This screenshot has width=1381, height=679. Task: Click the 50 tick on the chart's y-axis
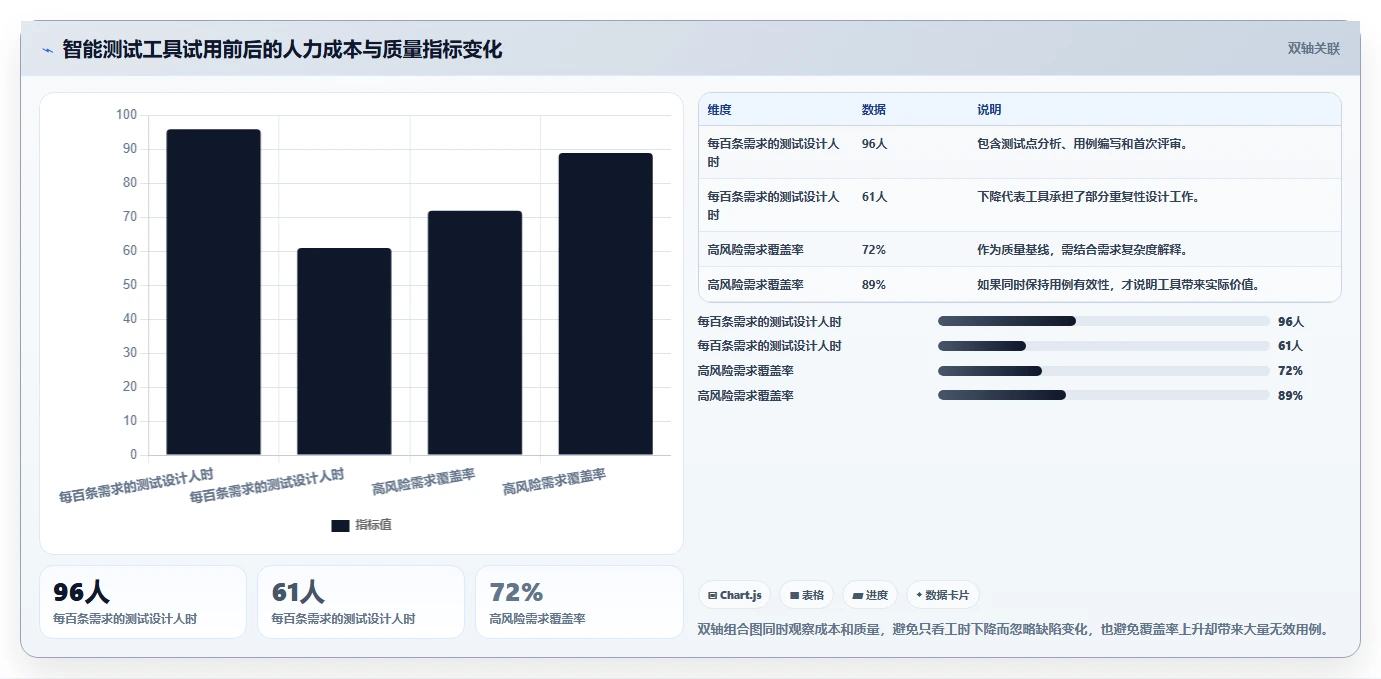pyautogui.click(x=130, y=285)
